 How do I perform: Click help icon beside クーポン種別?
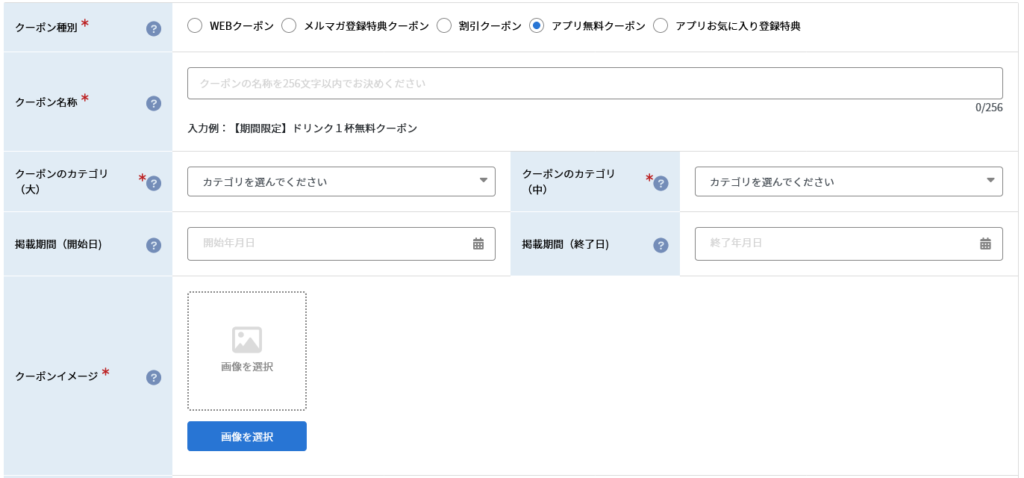click(x=153, y=29)
